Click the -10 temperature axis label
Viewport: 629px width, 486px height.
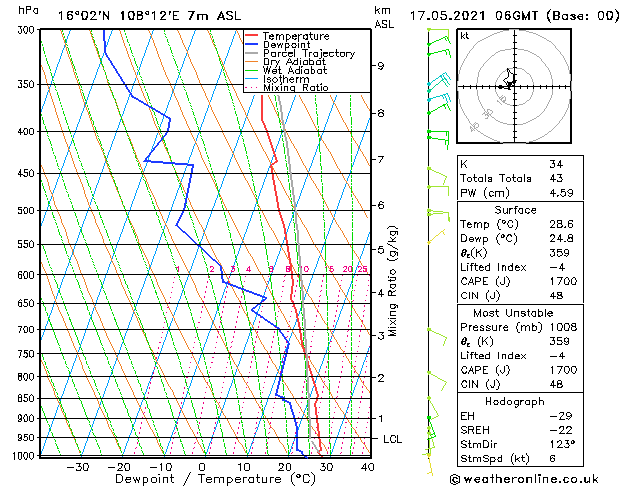pos(160,467)
